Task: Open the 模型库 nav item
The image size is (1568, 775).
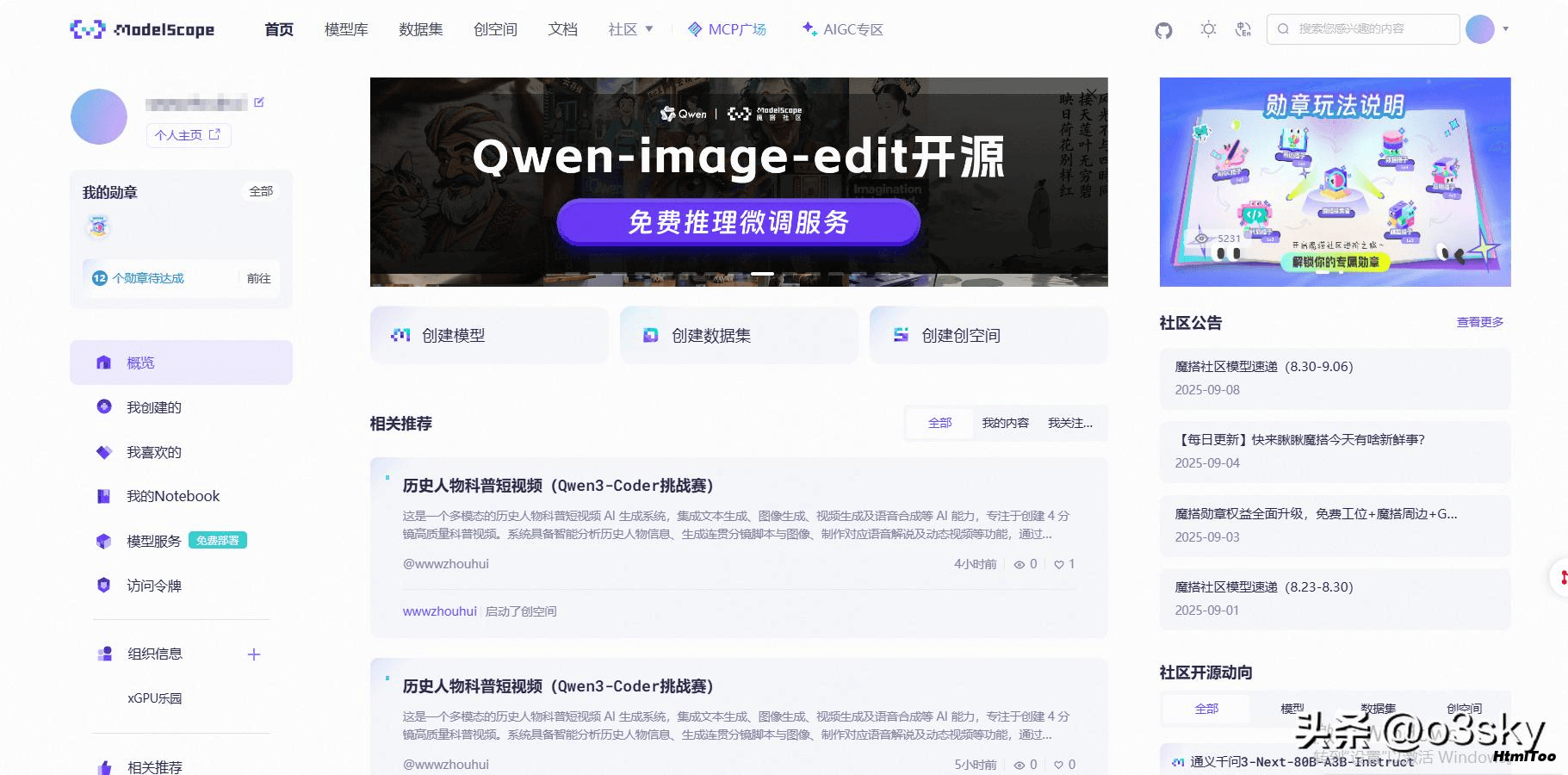Action: pos(346,29)
